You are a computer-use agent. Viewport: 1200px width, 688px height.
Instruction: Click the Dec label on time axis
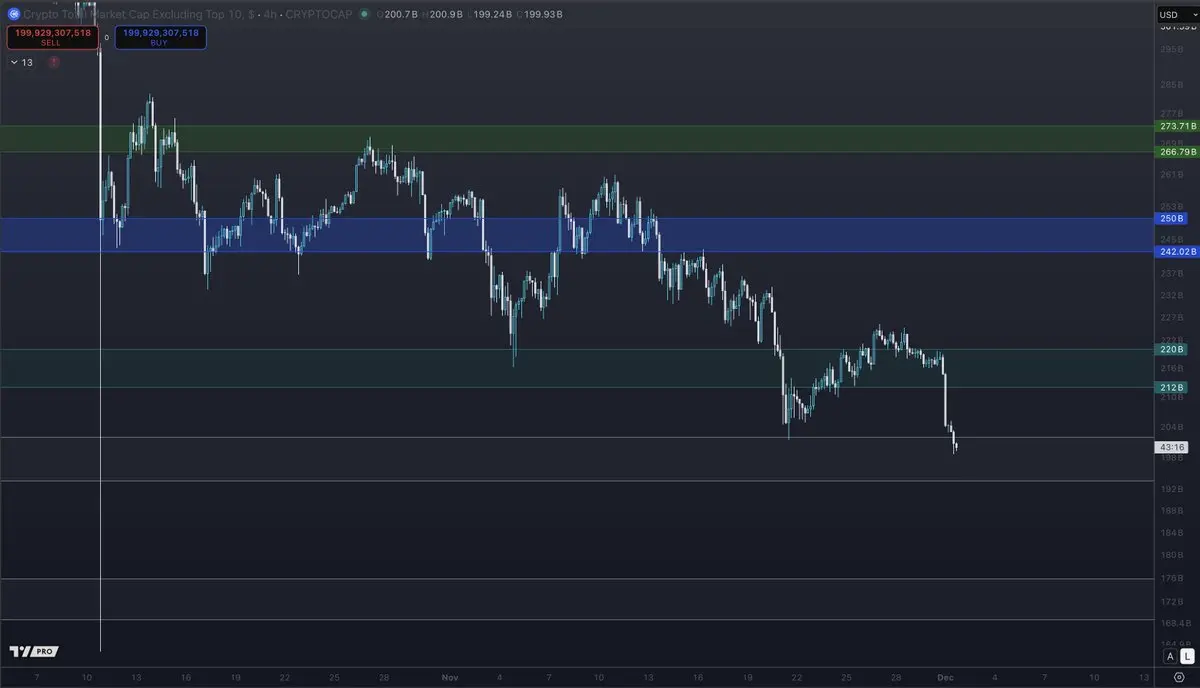click(x=946, y=677)
